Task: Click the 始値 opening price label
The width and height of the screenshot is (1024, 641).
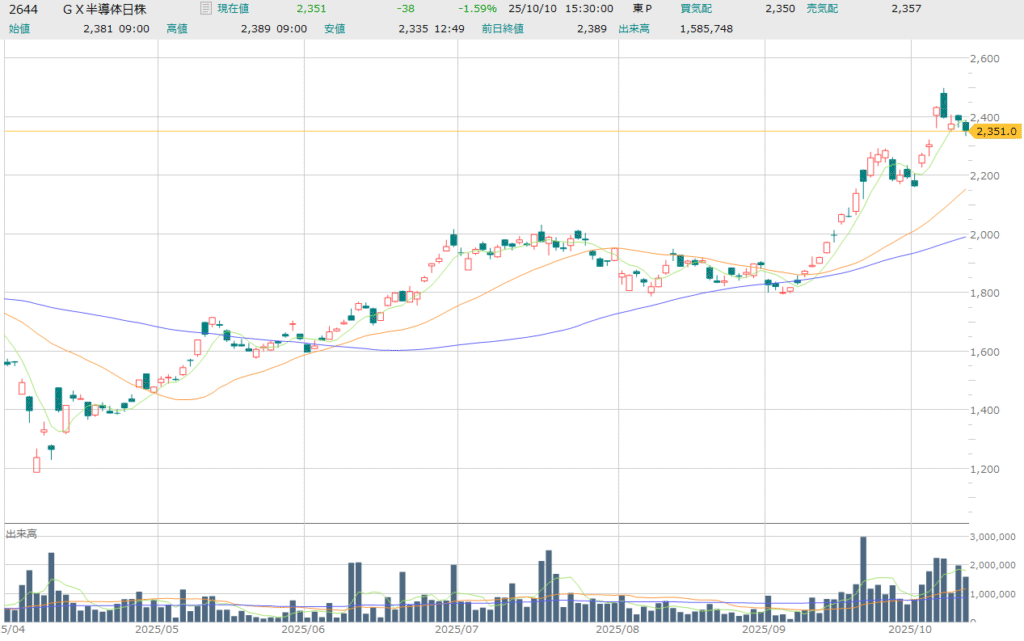Action: tap(20, 28)
